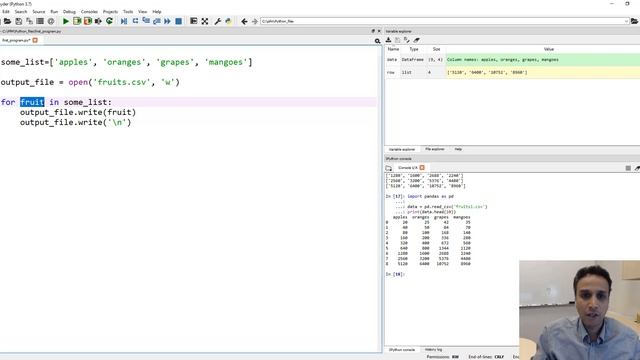Open the Run menu
The height and width of the screenshot is (360, 640).
(54, 11)
